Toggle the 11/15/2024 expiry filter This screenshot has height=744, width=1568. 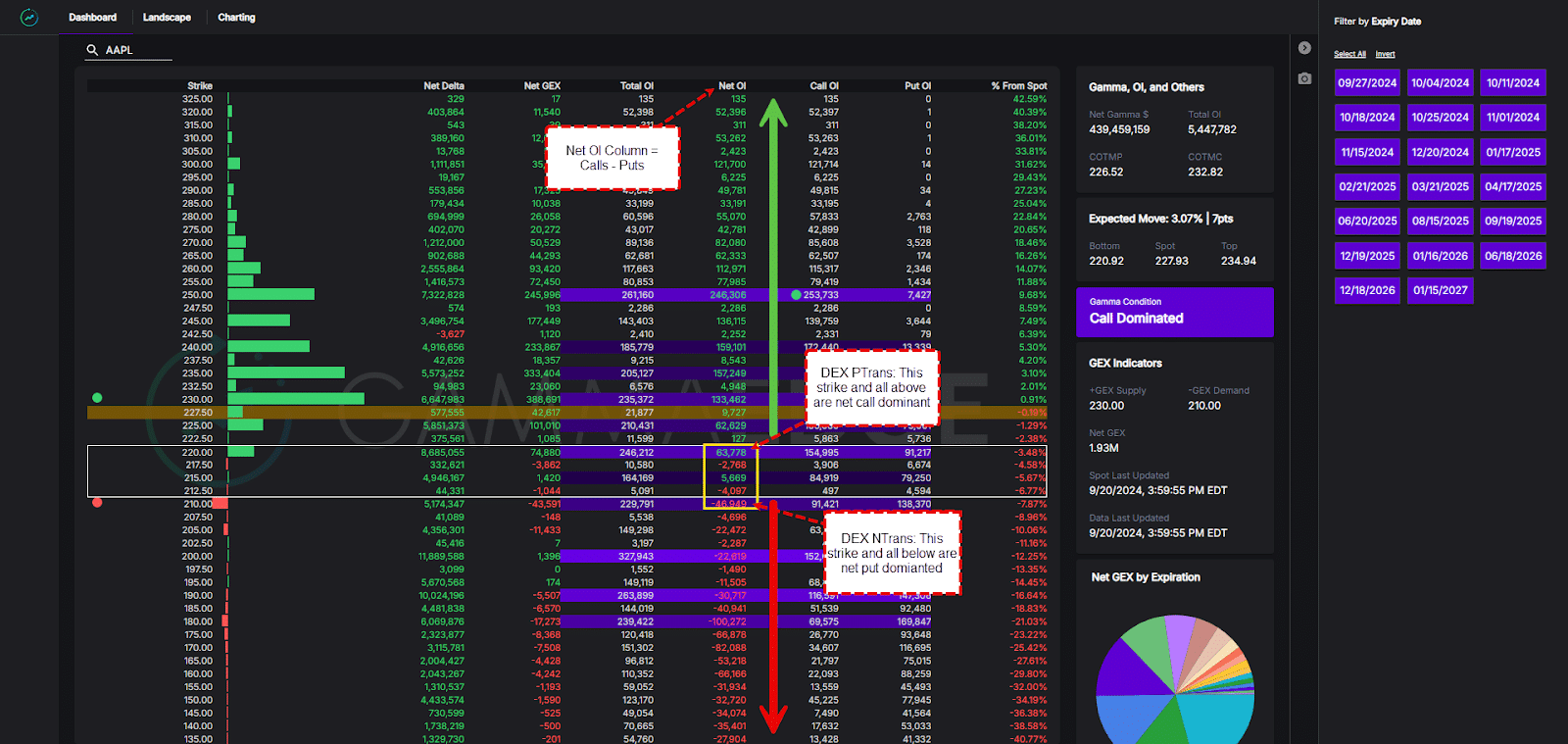pyautogui.click(x=1367, y=152)
